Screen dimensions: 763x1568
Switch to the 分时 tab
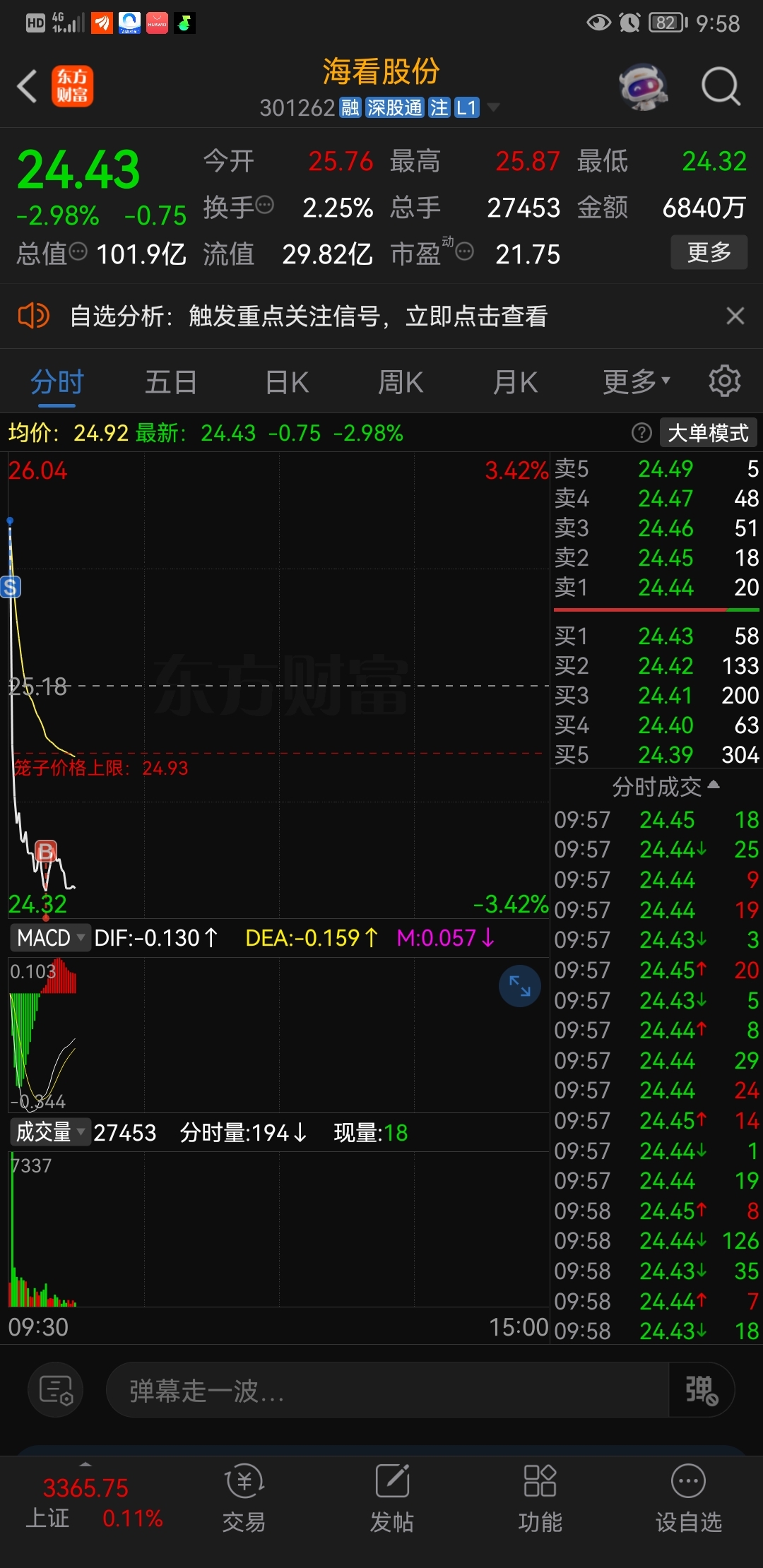click(x=57, y=382)
